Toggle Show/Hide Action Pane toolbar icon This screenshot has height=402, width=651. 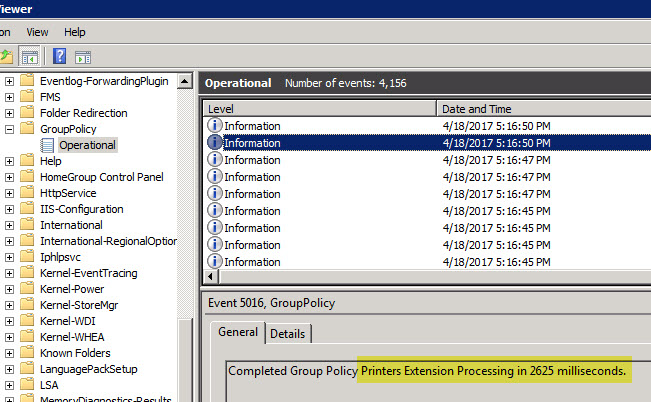pyautogui.click(x=83, y=57)
